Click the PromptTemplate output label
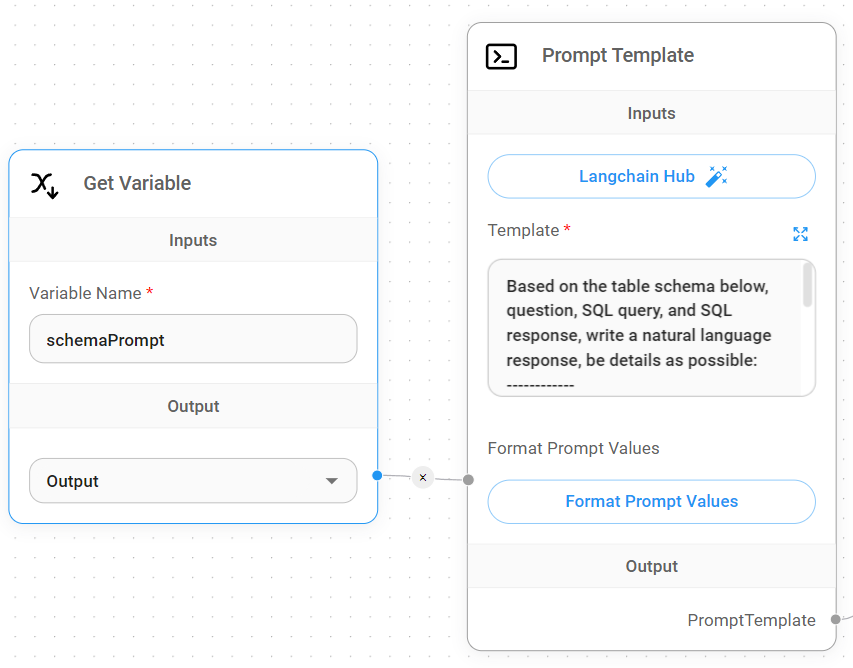The image size is (853, 668). click(x=751, y=620)
